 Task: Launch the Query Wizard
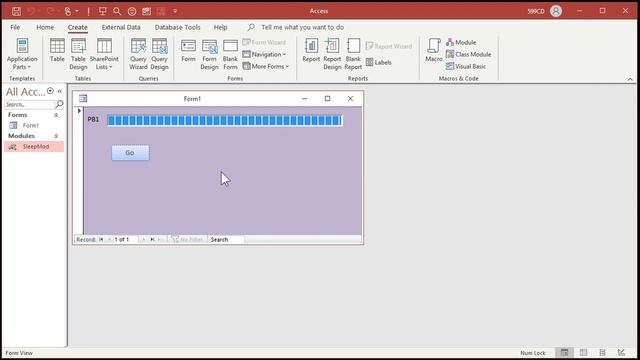138,54
